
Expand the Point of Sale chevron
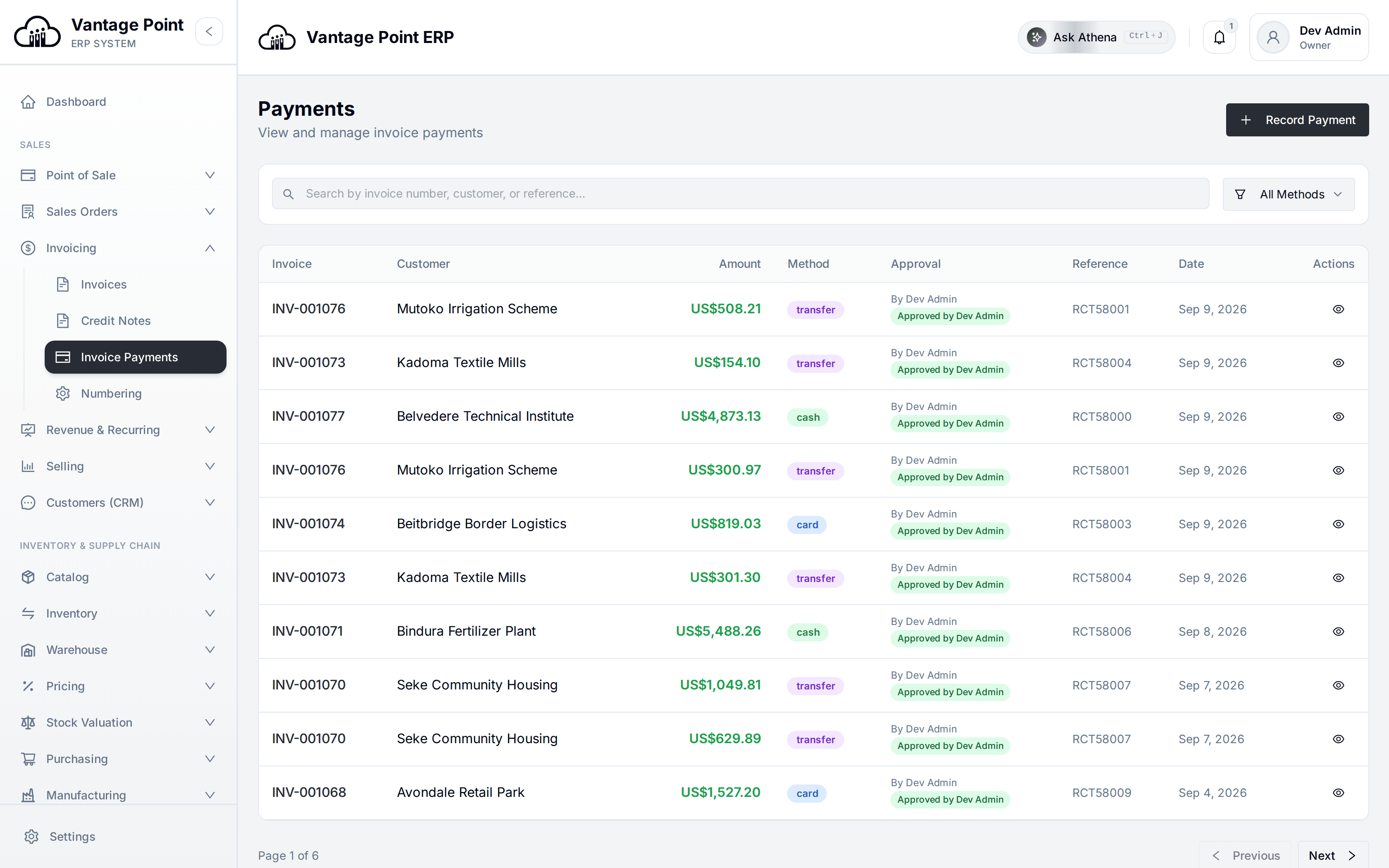[x=210, y=175]
